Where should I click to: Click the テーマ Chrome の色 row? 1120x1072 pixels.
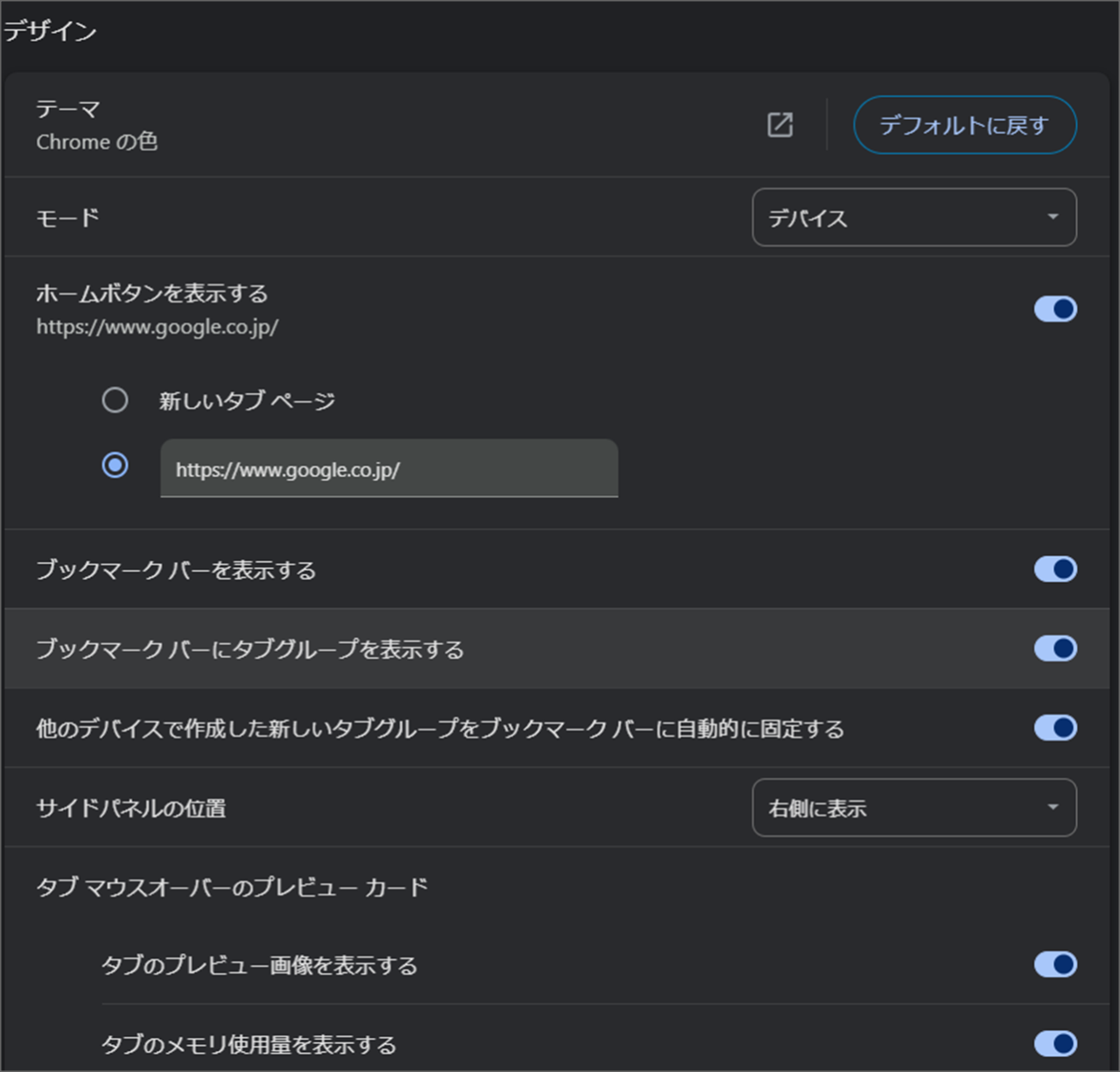(557, 125)
